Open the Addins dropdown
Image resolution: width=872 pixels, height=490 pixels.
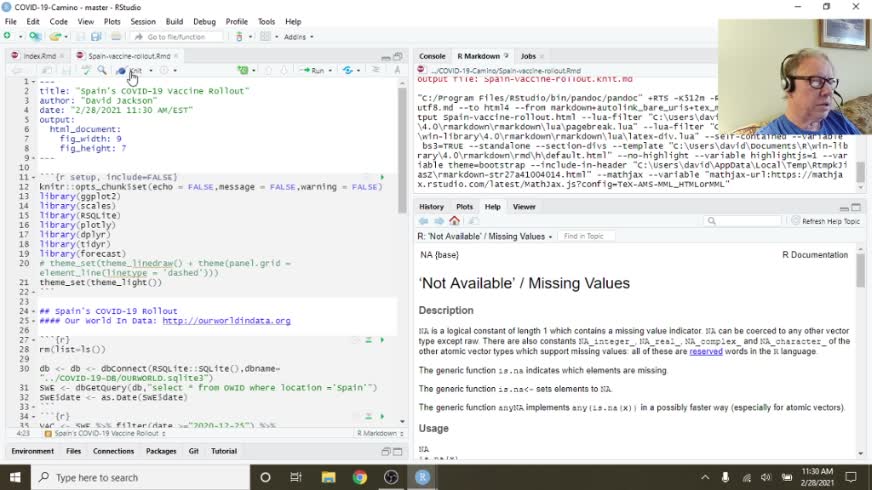(x=299, y=37)
